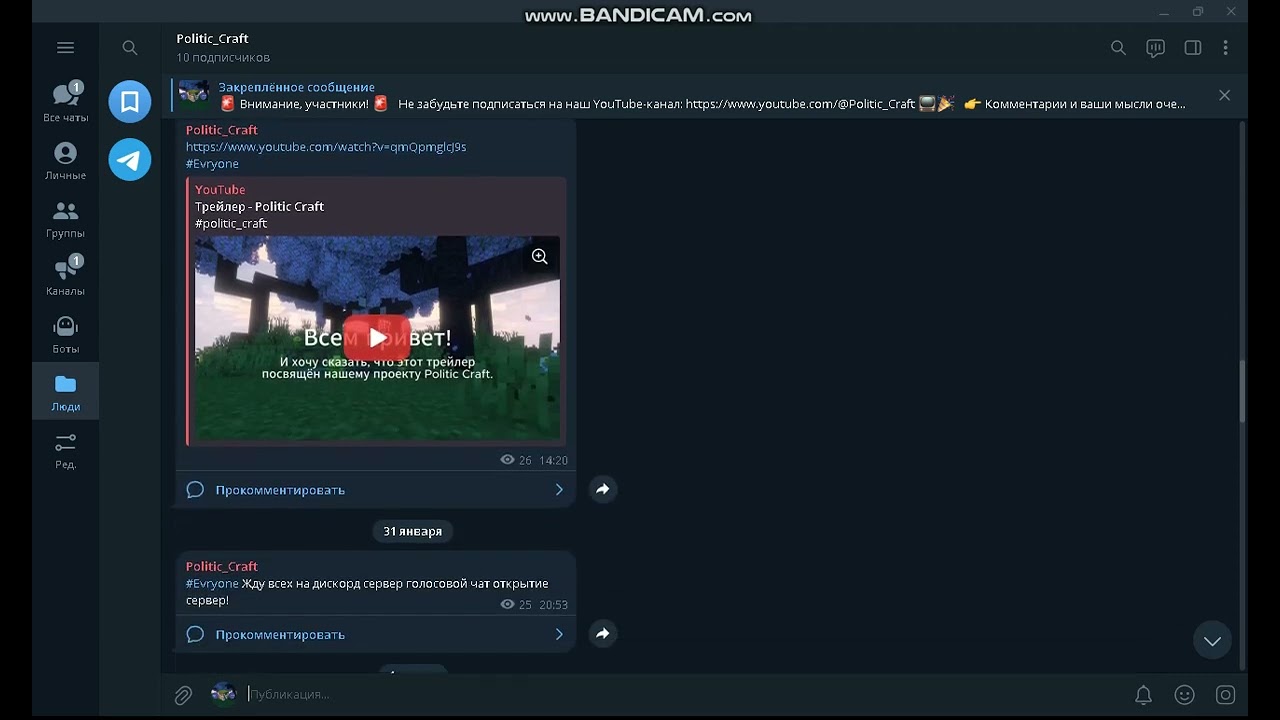Restore the window size
The height and width of the screenshot is (720, 1280).
1198,12
